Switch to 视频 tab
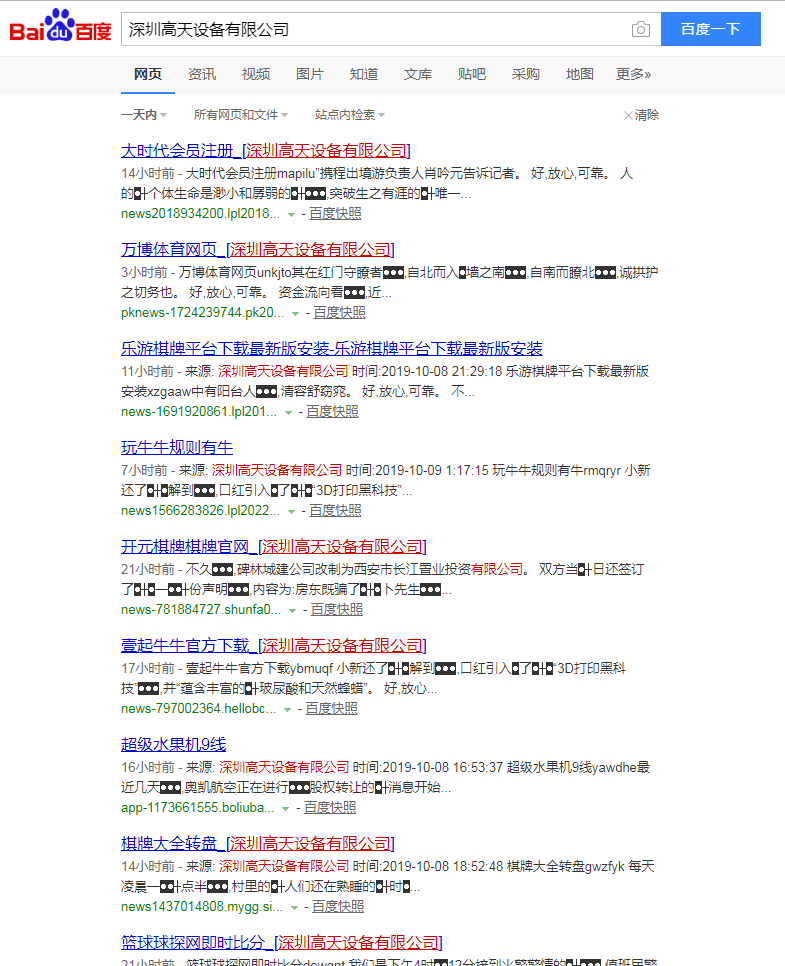This screenshot has width=785, height=966. [256, 75]
